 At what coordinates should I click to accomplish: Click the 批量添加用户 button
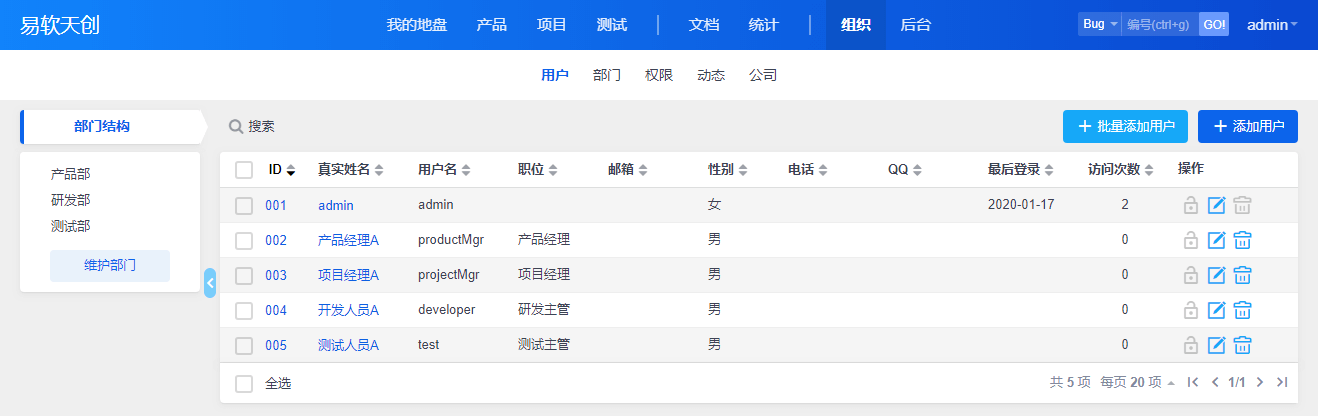point(1126,126)
